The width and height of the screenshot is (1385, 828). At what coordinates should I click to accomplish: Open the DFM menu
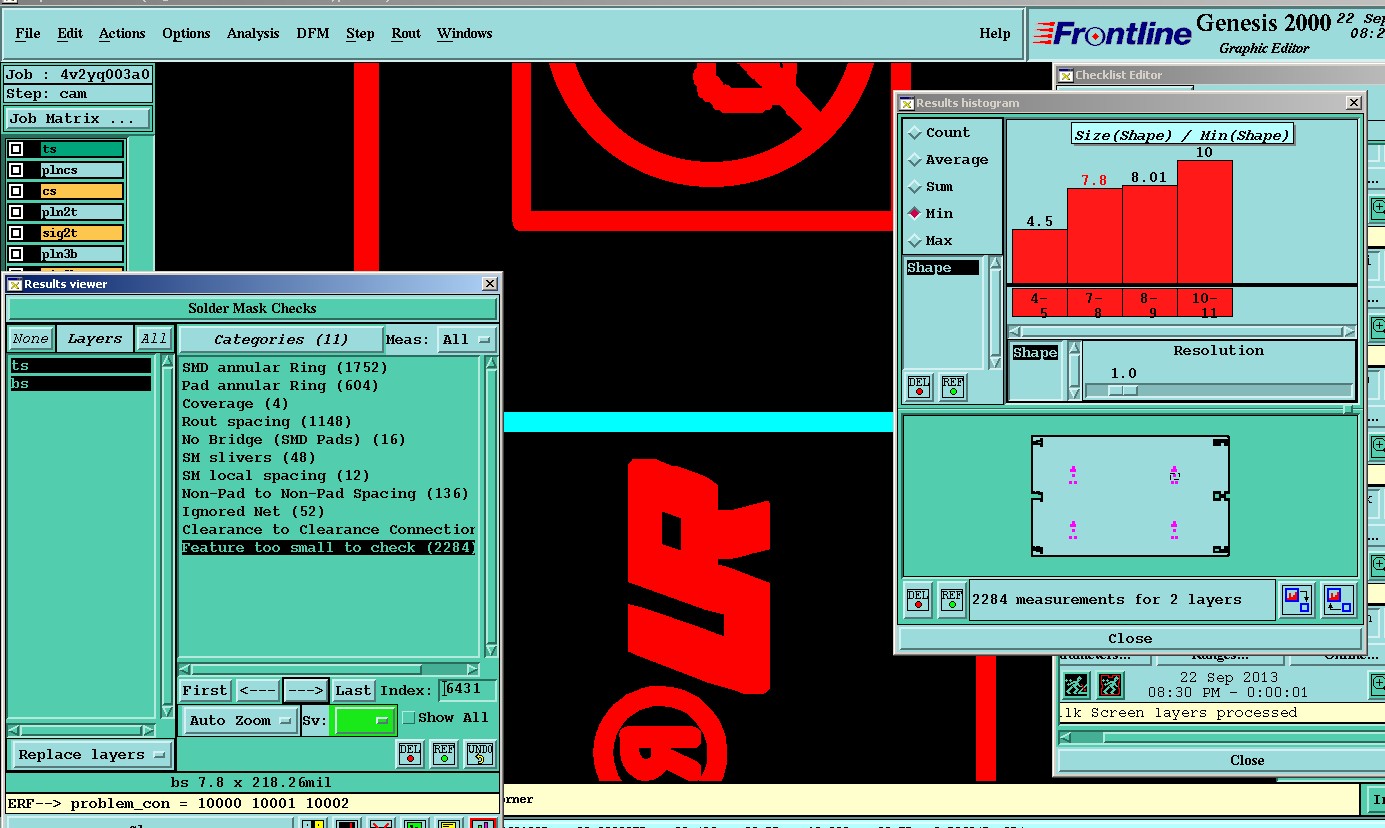click(x=313, y=33)
